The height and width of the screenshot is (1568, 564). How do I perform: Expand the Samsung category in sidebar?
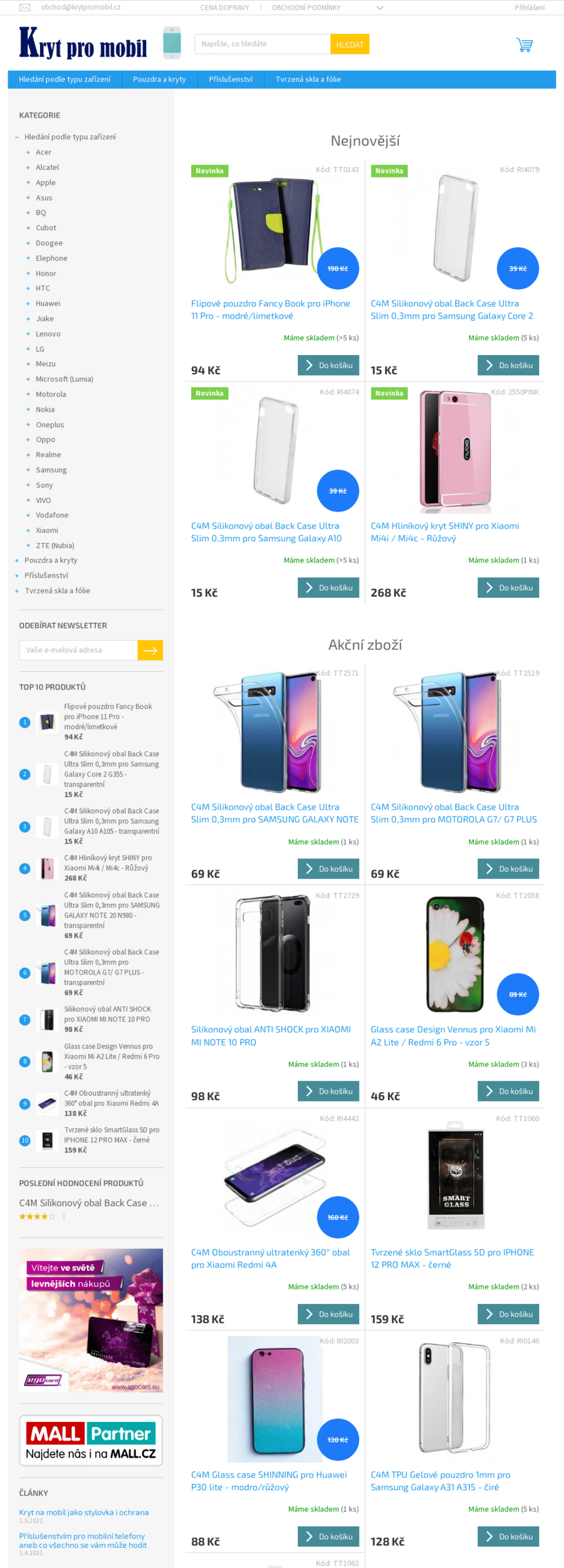(x=28, y=470)
